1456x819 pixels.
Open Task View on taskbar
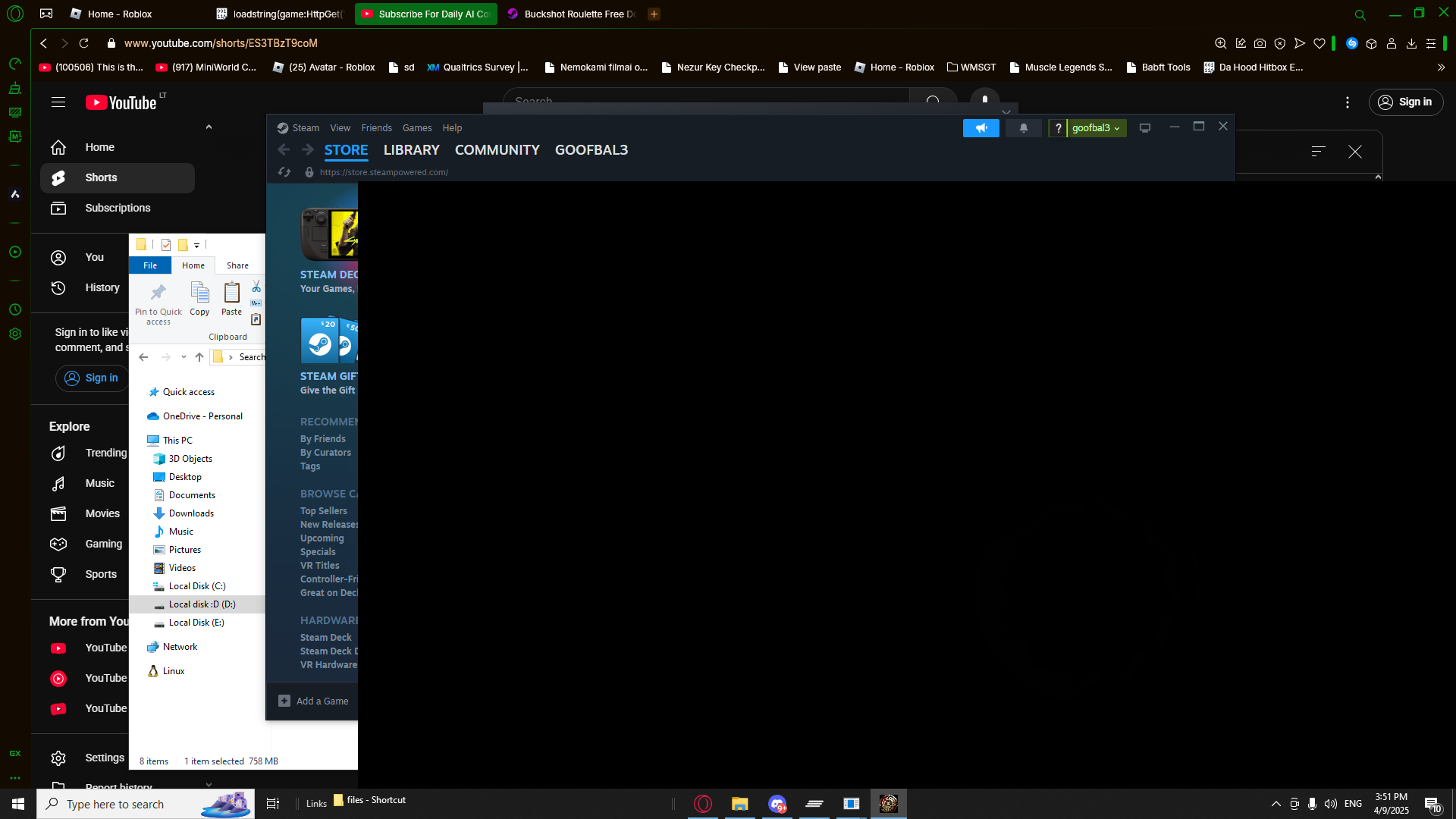(273, 804)
